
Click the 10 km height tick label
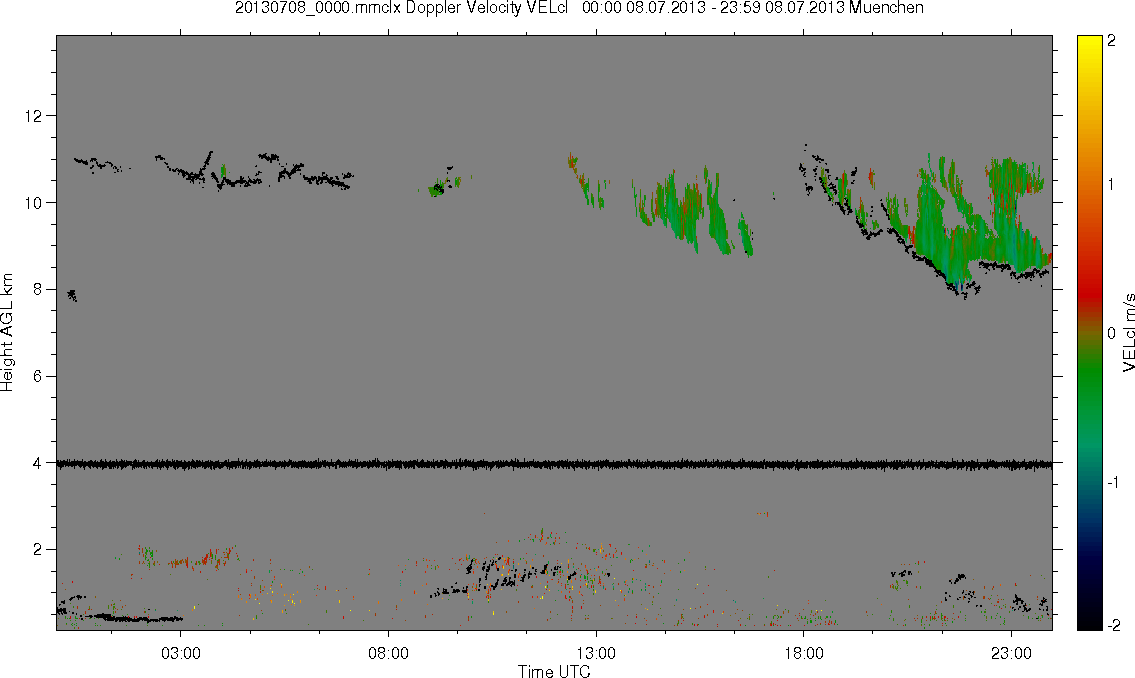(x=33, y=203)
